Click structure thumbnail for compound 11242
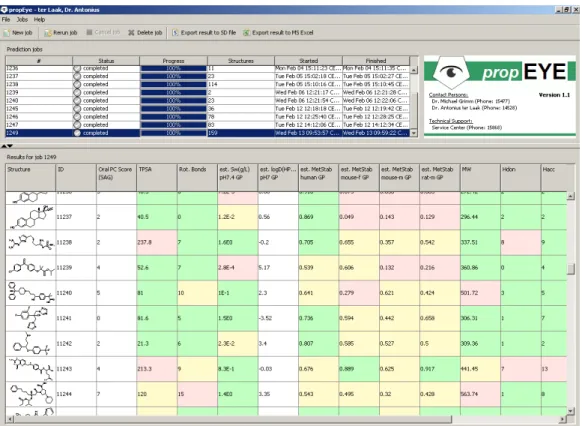This screenshot has width=582, height=426. click(x=31, y=344)
